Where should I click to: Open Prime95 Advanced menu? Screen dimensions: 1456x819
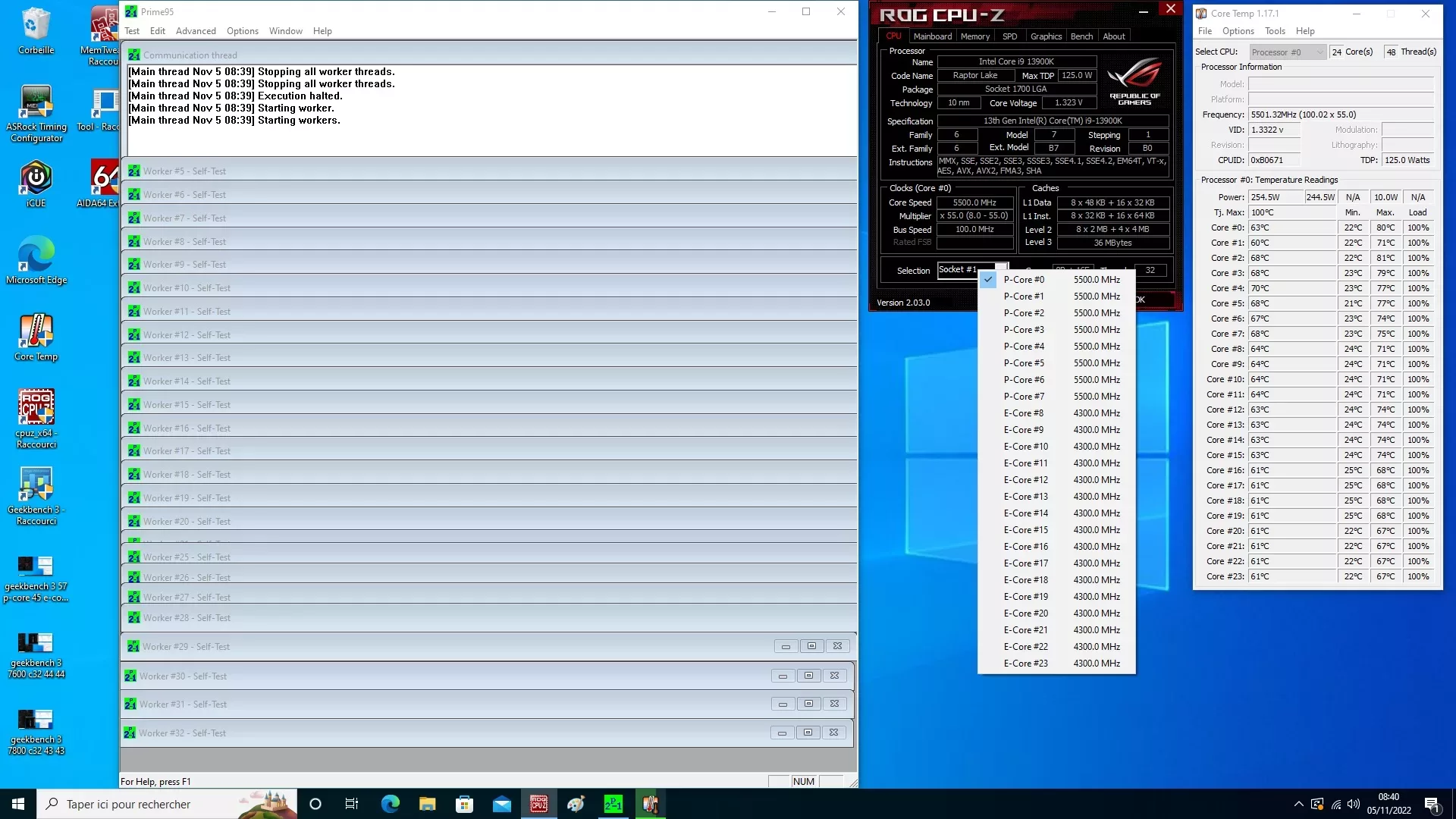[196, 31]
